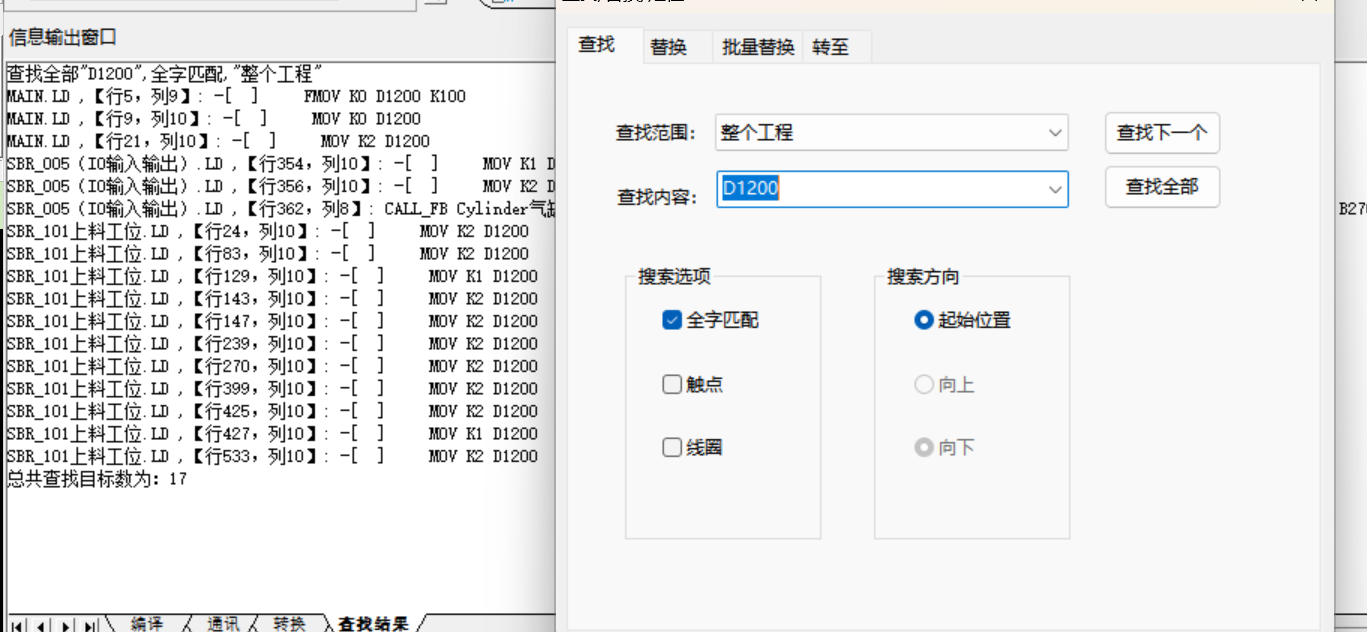Go to the 转至 tab
This screenshot has height=632, width=1367.
[x=830, y=47]
